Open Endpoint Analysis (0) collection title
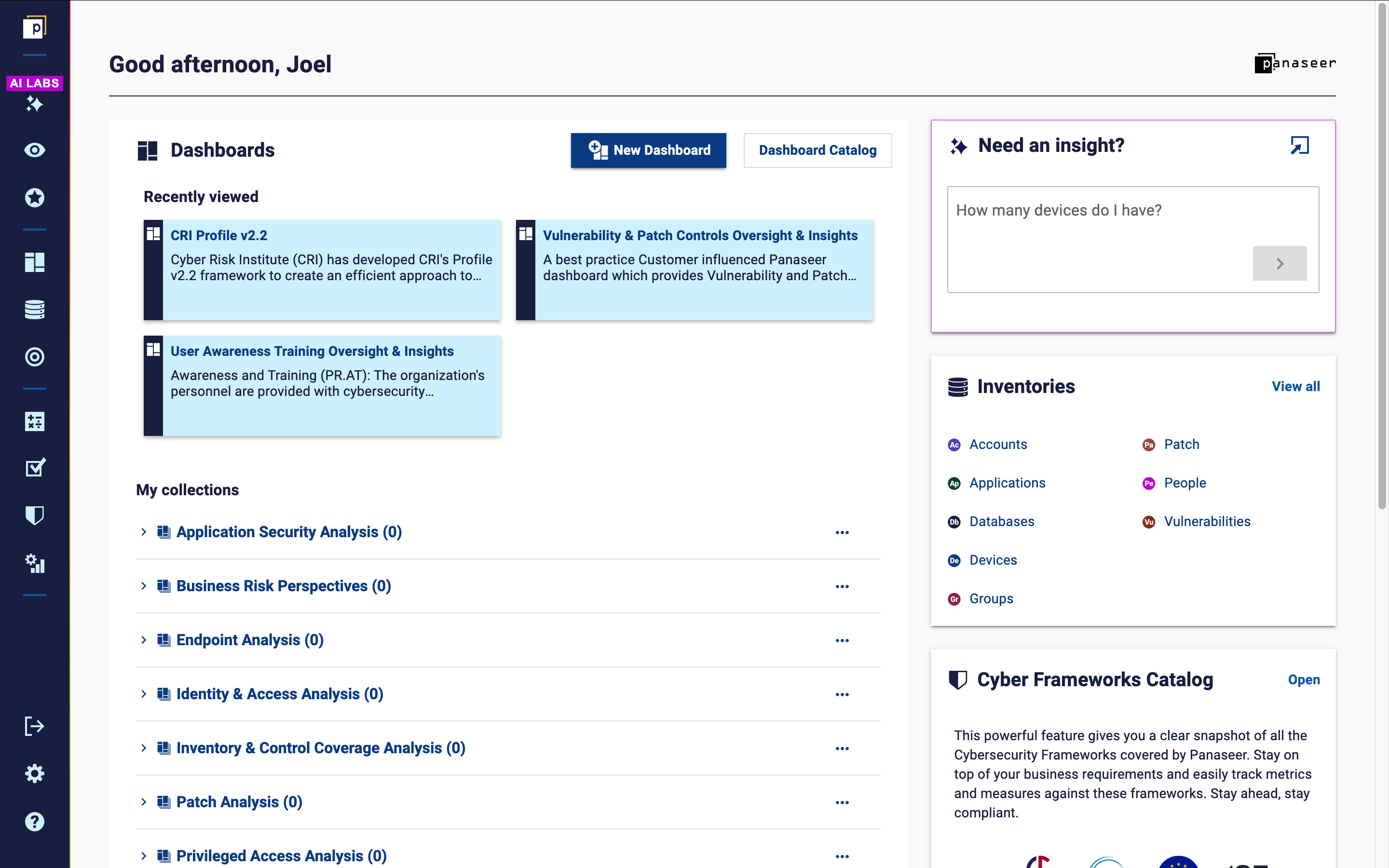Image resolution: width=1389 pixels, height=868 pixels. click(250, 640)
